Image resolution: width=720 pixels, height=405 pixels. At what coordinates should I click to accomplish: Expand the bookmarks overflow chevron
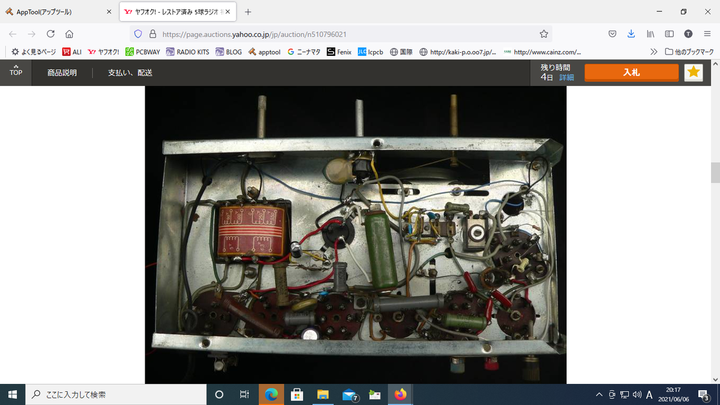point(654,51)
